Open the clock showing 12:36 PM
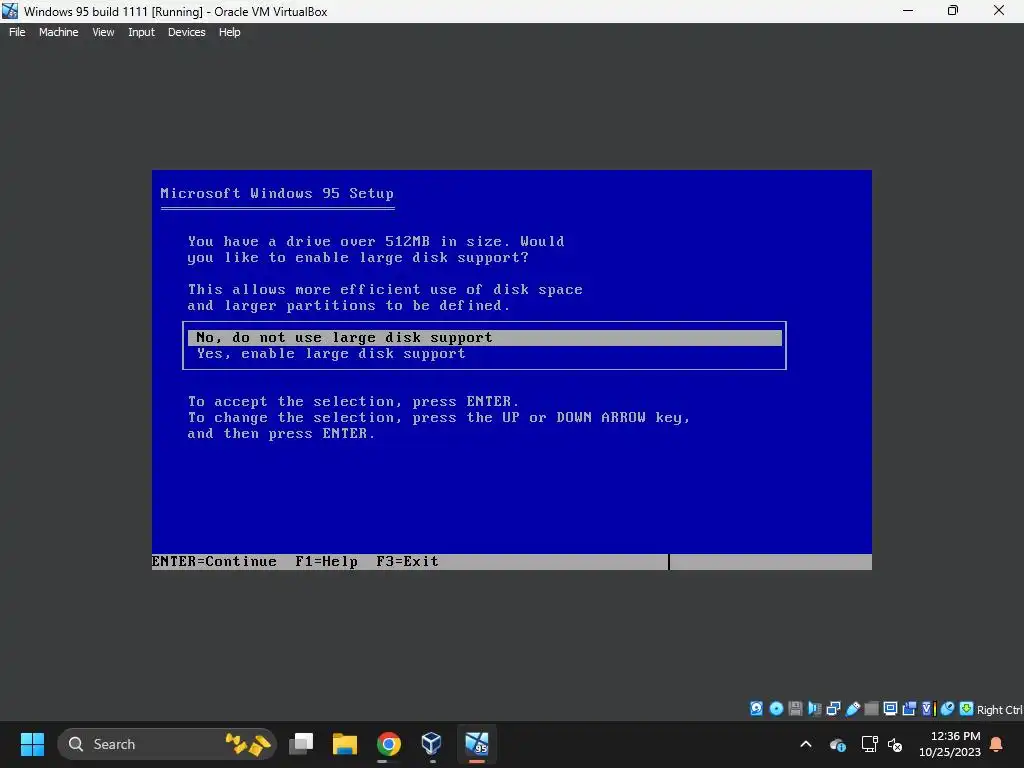 click(950, 744)
